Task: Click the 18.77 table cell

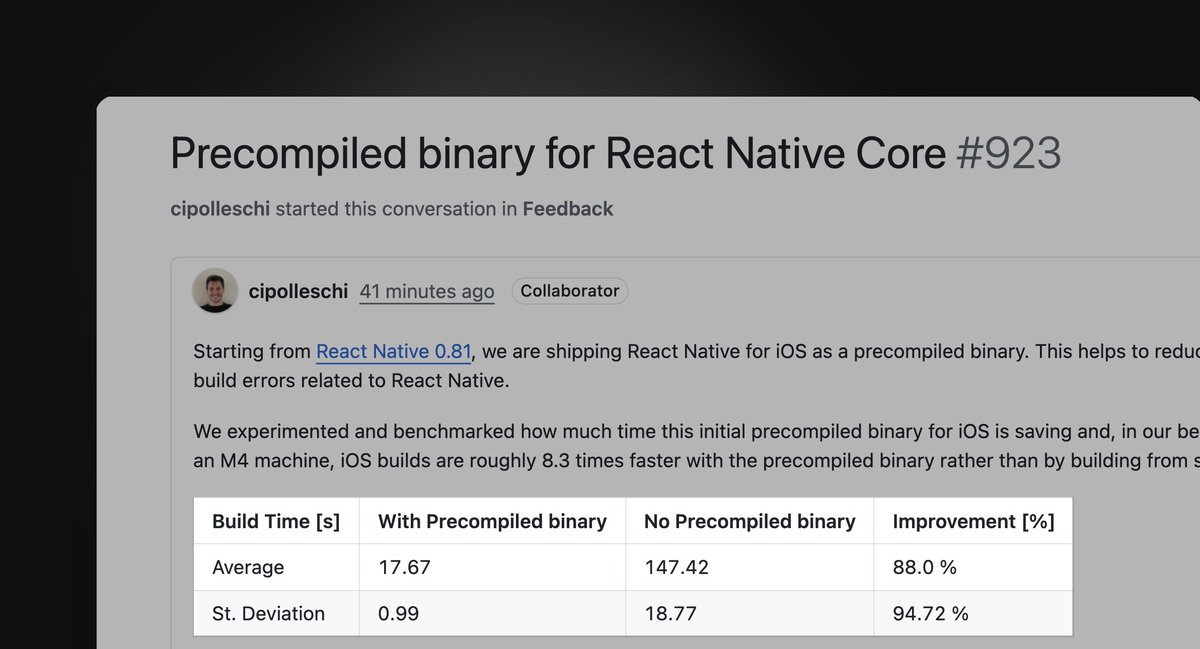Action: pyautogui.click(x=750, y=613)
